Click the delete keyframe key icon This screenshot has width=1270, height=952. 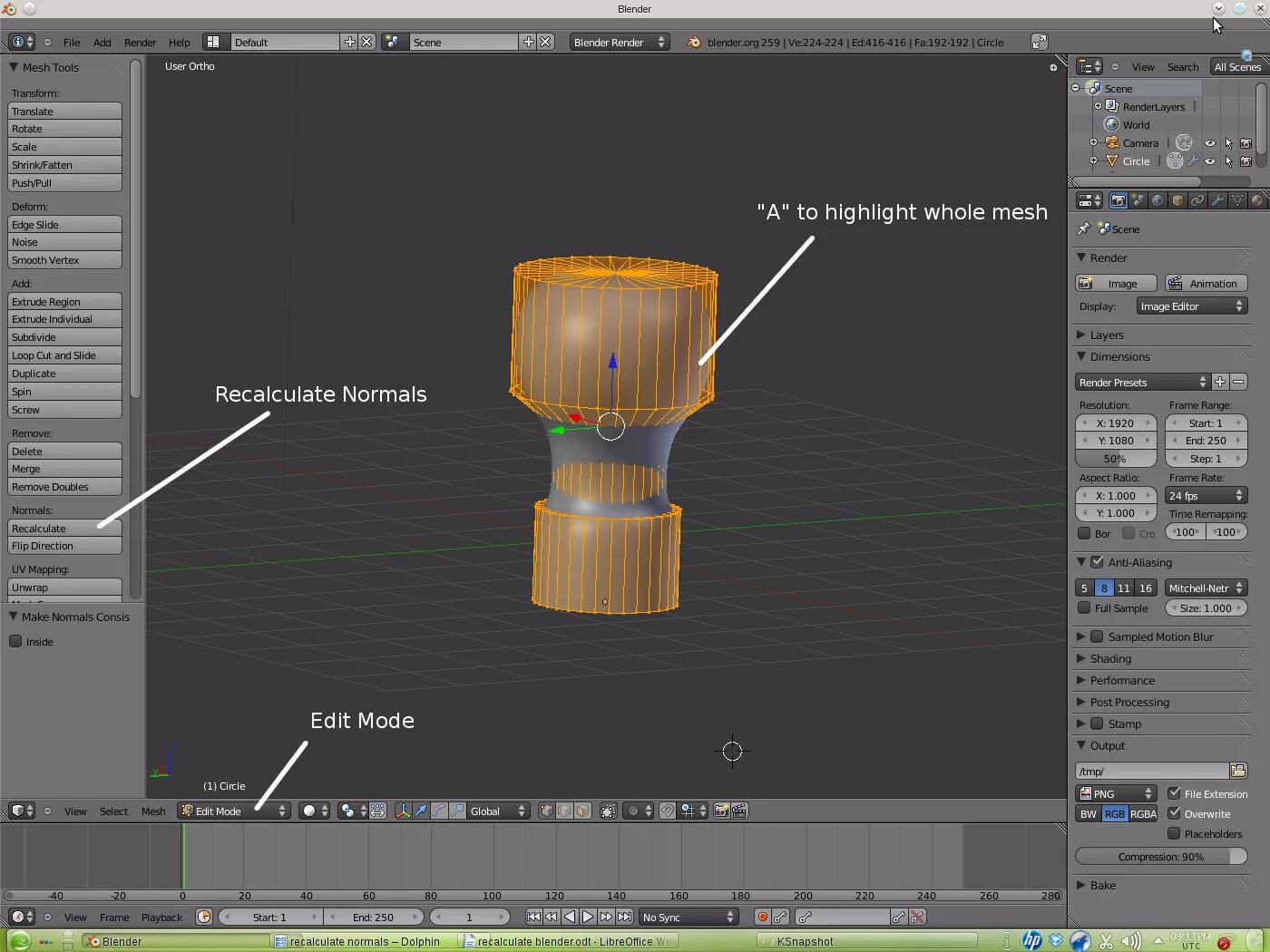(x=917, y=917)
